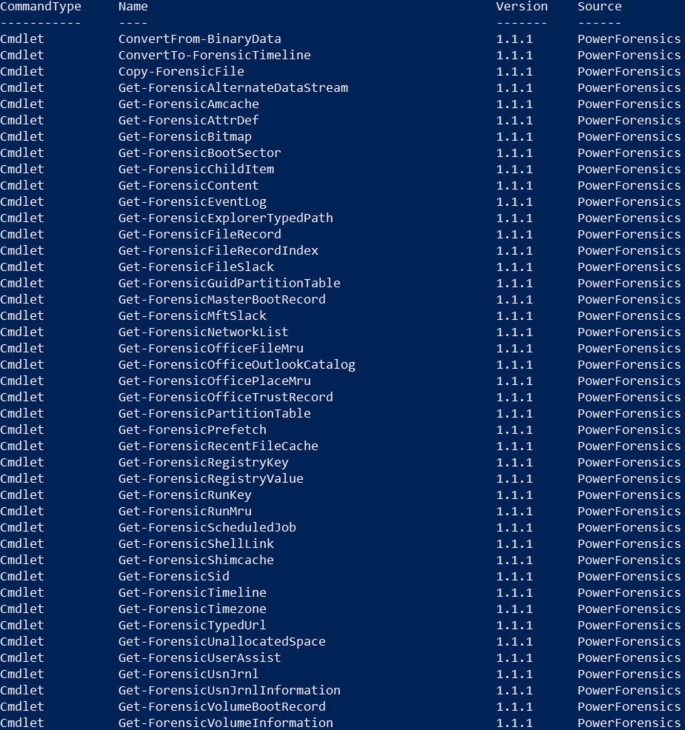Click the Source column header
The width and height of the screenshot is (685, 730).
point(599,7)
